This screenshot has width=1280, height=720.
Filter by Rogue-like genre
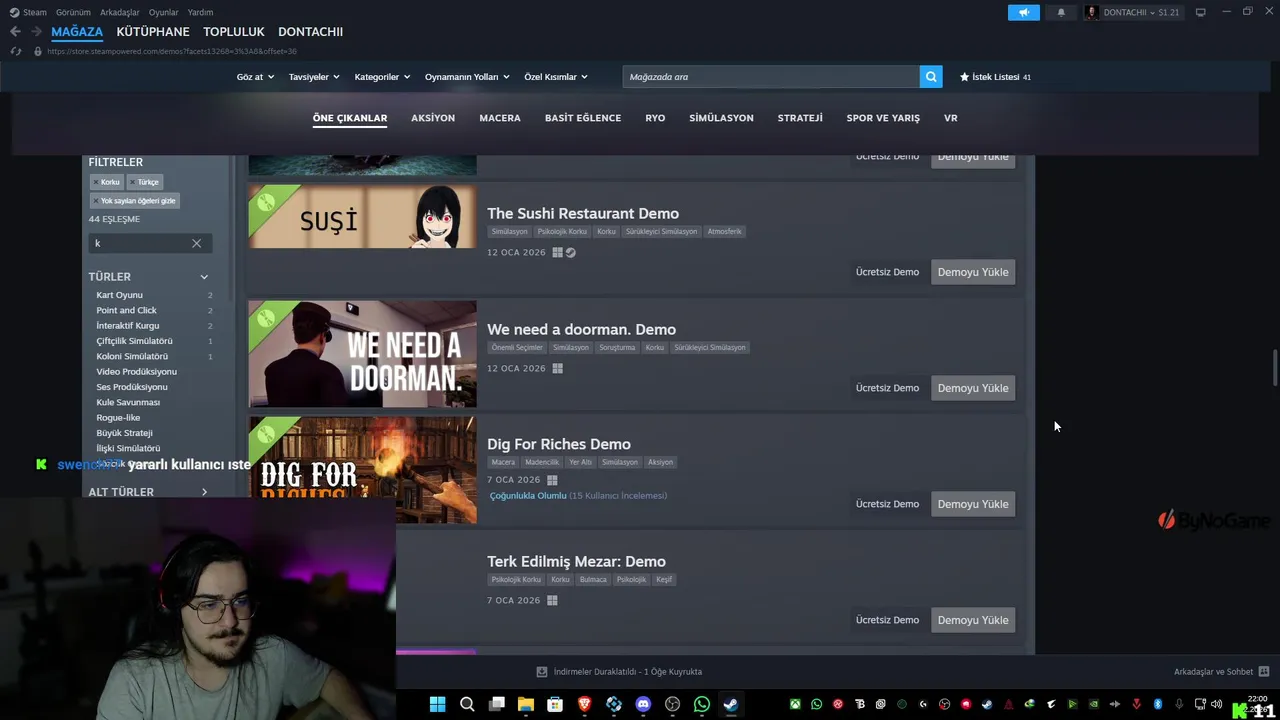(118, 418)
